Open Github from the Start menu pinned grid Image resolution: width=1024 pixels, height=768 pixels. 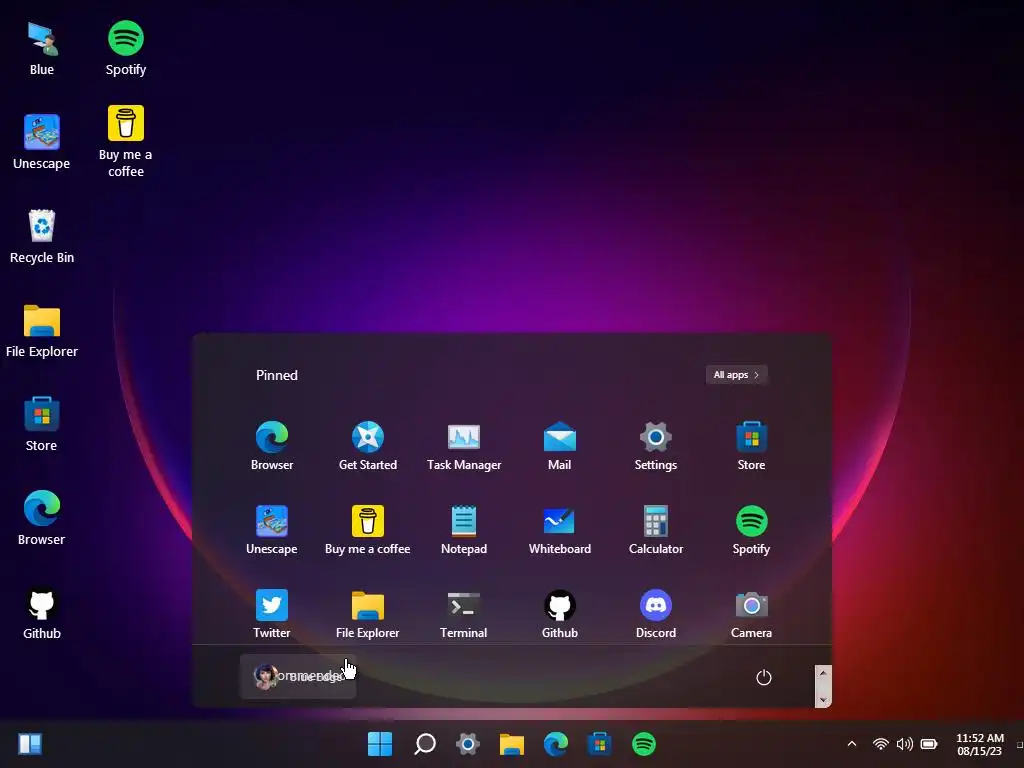point(560,614)
